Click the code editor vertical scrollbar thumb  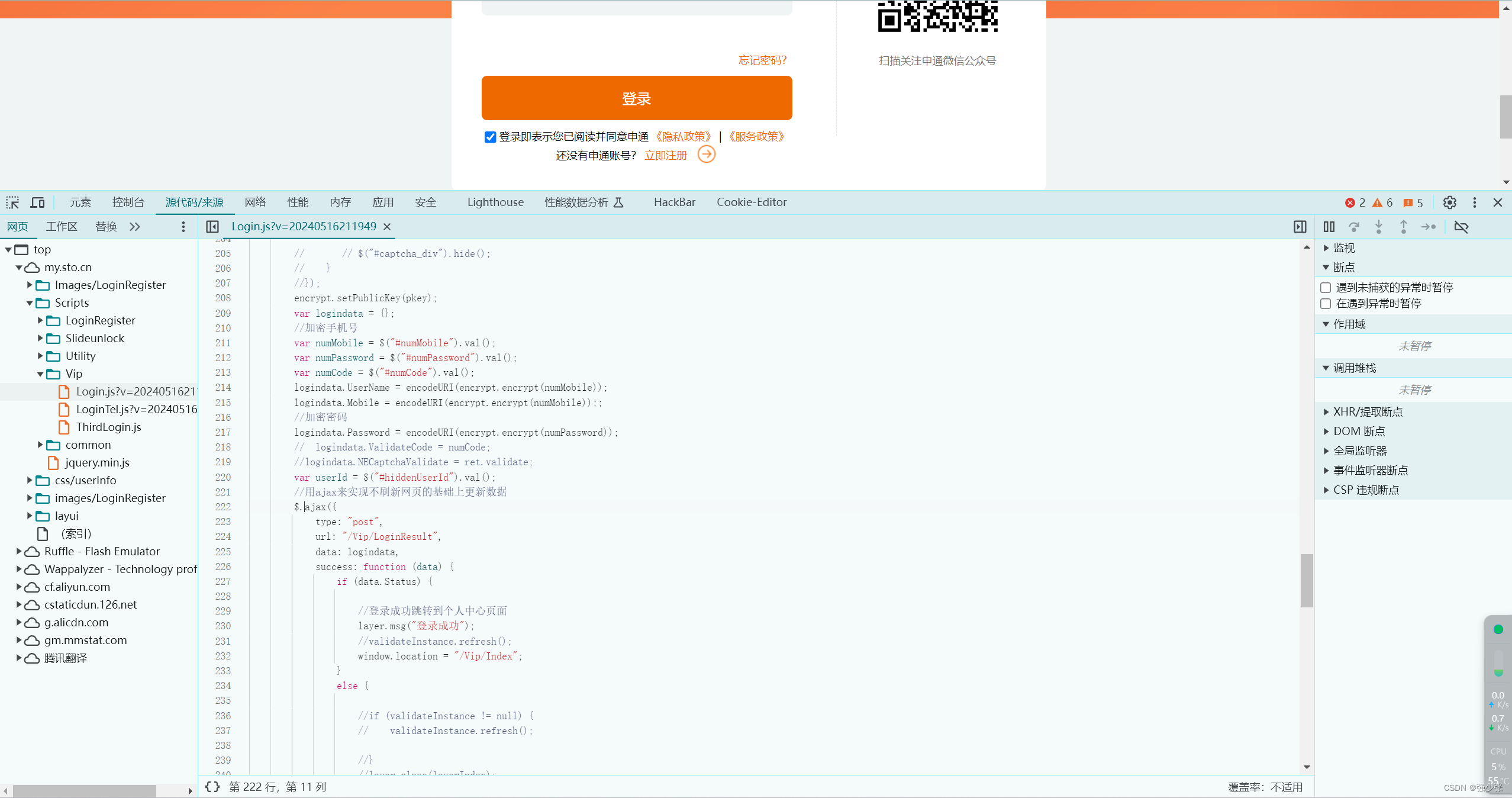(x=1307, y=580)
